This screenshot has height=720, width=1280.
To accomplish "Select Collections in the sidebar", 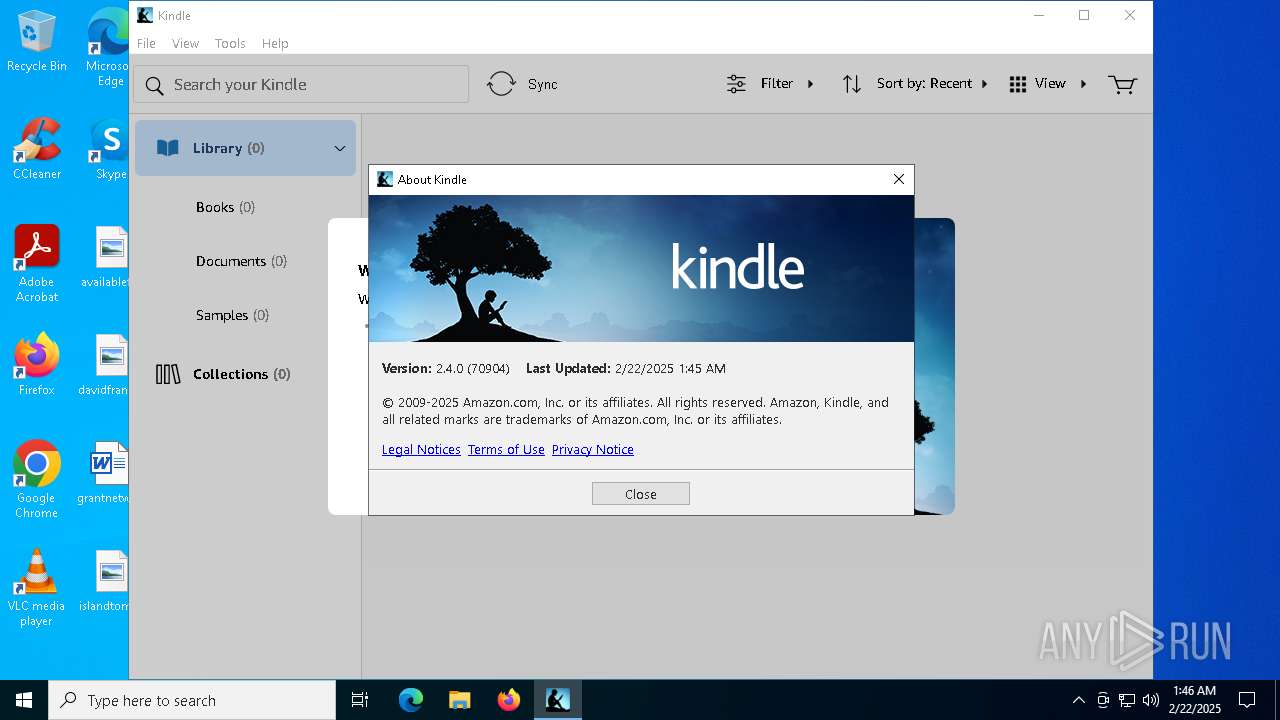I will 241,374.
